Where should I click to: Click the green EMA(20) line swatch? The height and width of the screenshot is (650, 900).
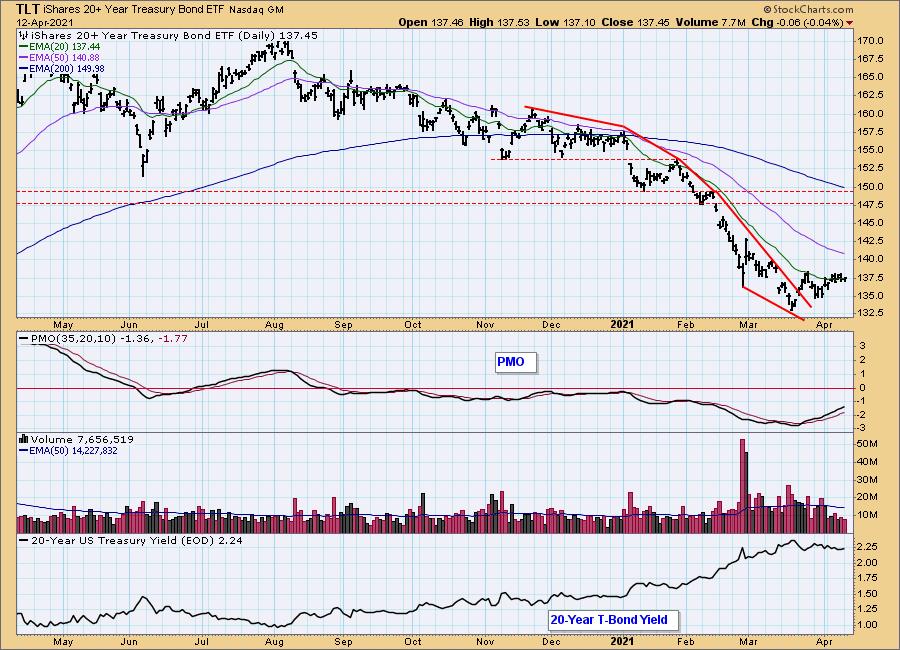24,47
